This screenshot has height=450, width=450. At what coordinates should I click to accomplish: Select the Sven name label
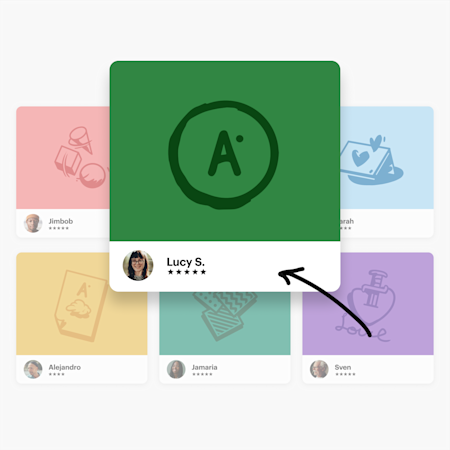pos(343,367)
